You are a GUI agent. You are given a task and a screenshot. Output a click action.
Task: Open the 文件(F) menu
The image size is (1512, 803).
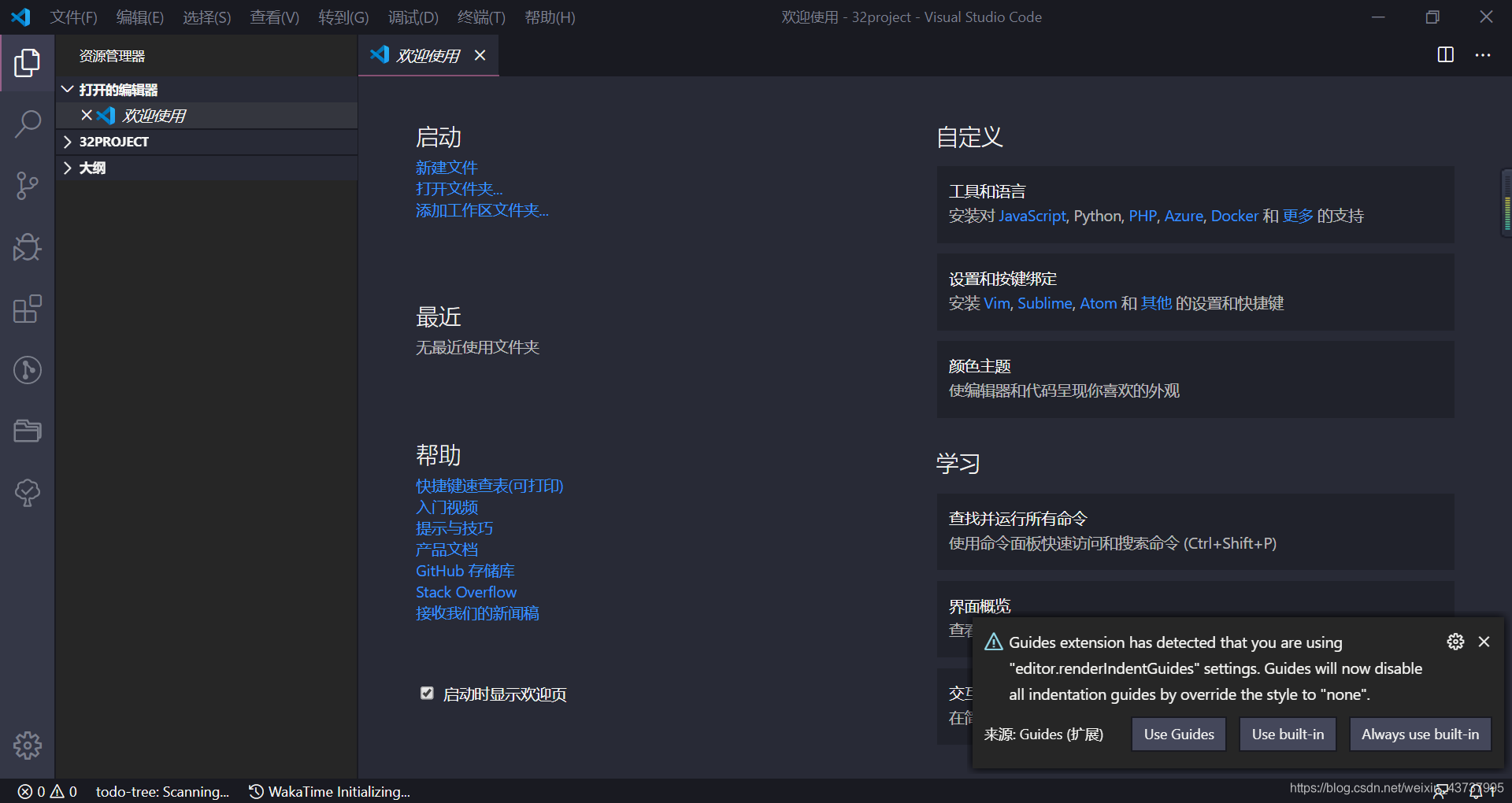click(73, 17)
